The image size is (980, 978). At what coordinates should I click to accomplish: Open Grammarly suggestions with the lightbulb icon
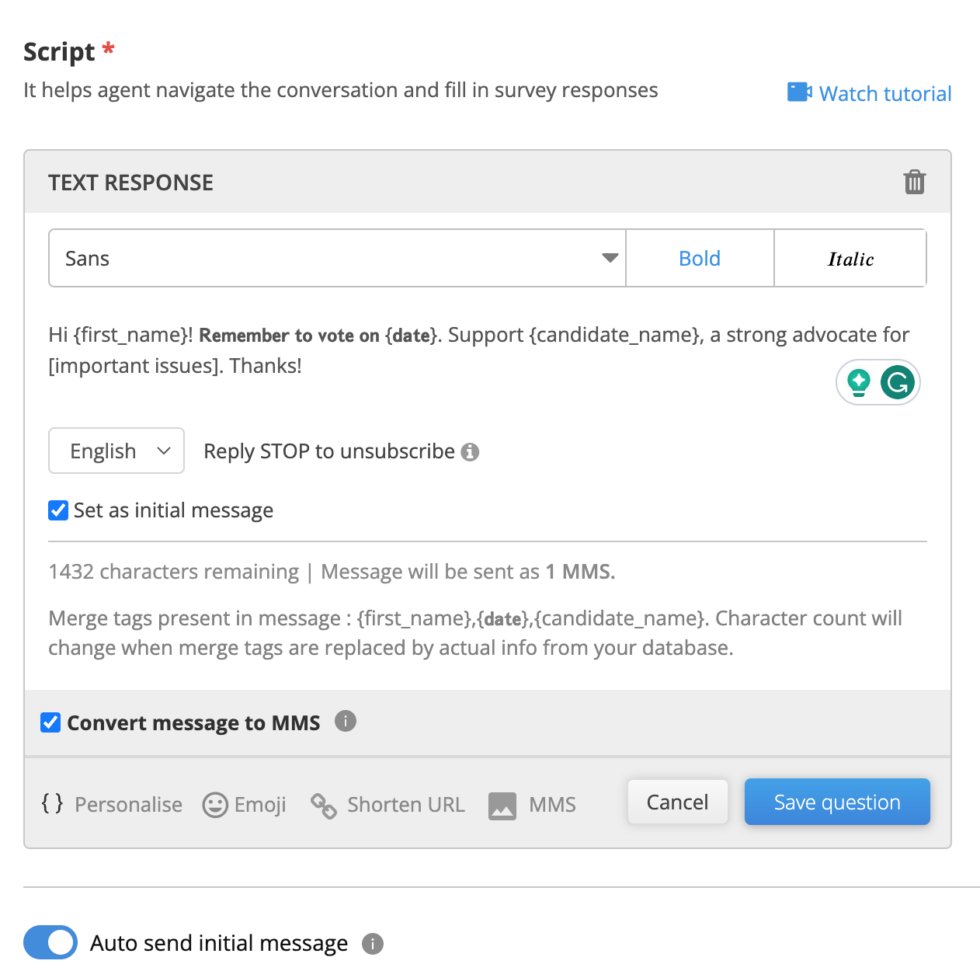coord(858,382)
